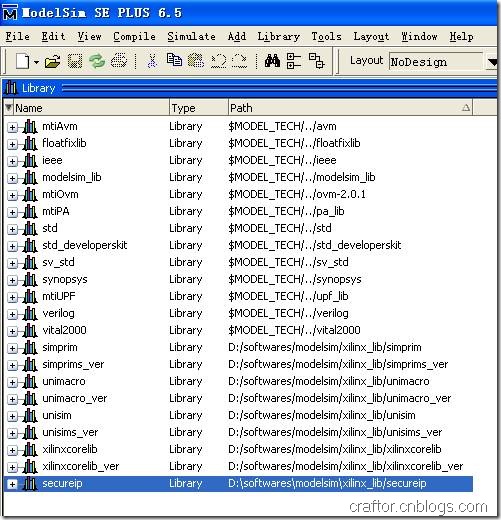Open the Library menu
This screenshot has height=520, width=501.
[x=279, y=37]
